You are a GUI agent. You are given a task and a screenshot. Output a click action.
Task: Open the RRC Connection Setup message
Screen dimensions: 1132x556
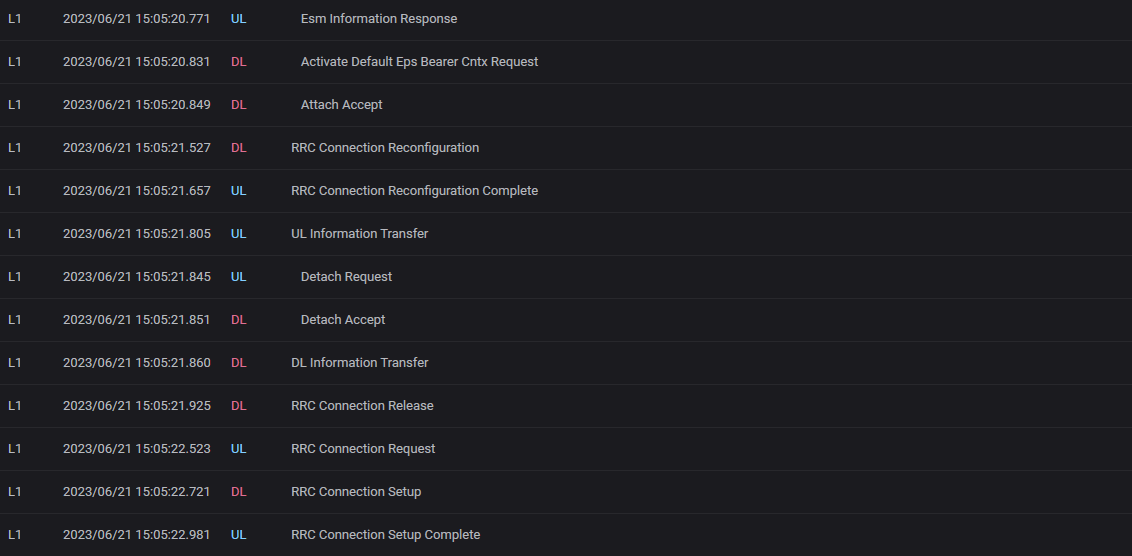click(x=356, y=492)
